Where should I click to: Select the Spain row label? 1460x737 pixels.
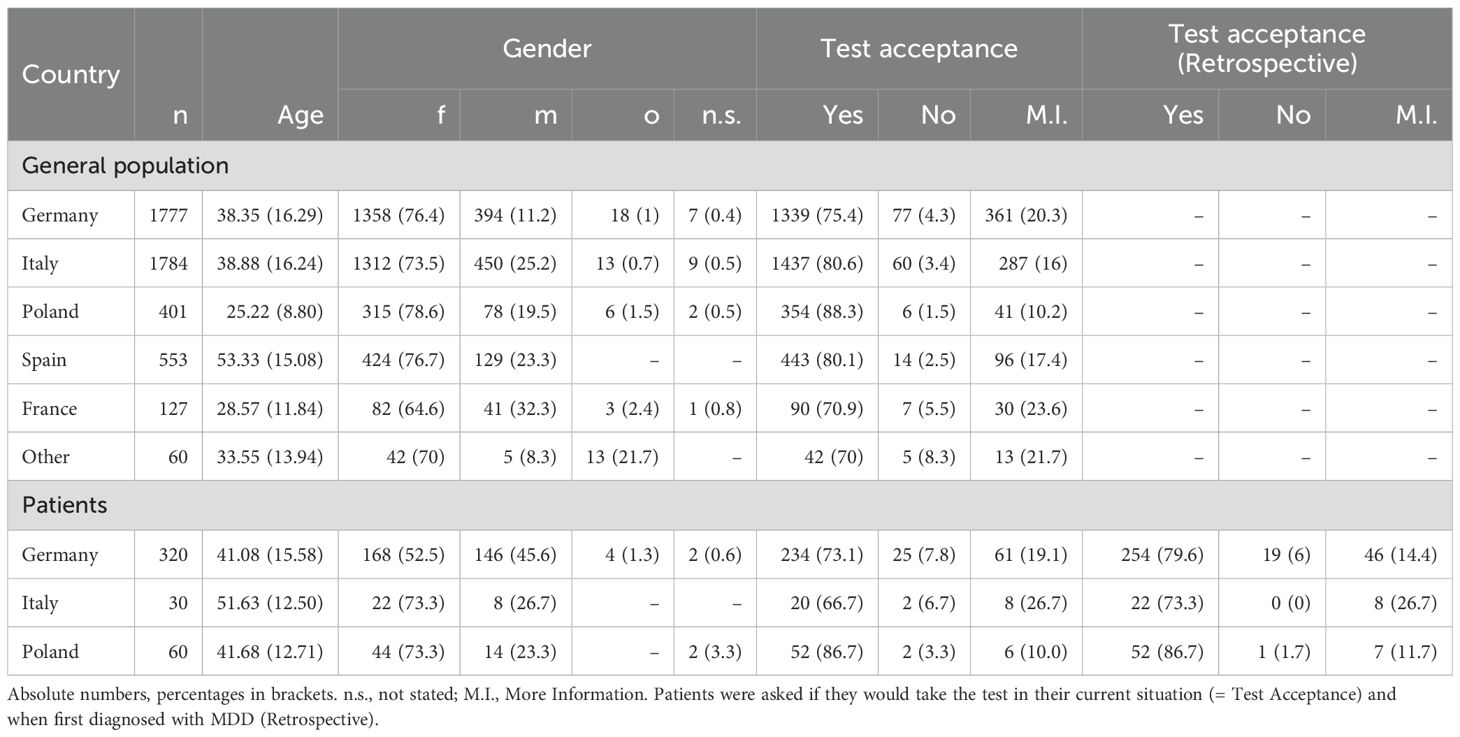click(44, 360)
